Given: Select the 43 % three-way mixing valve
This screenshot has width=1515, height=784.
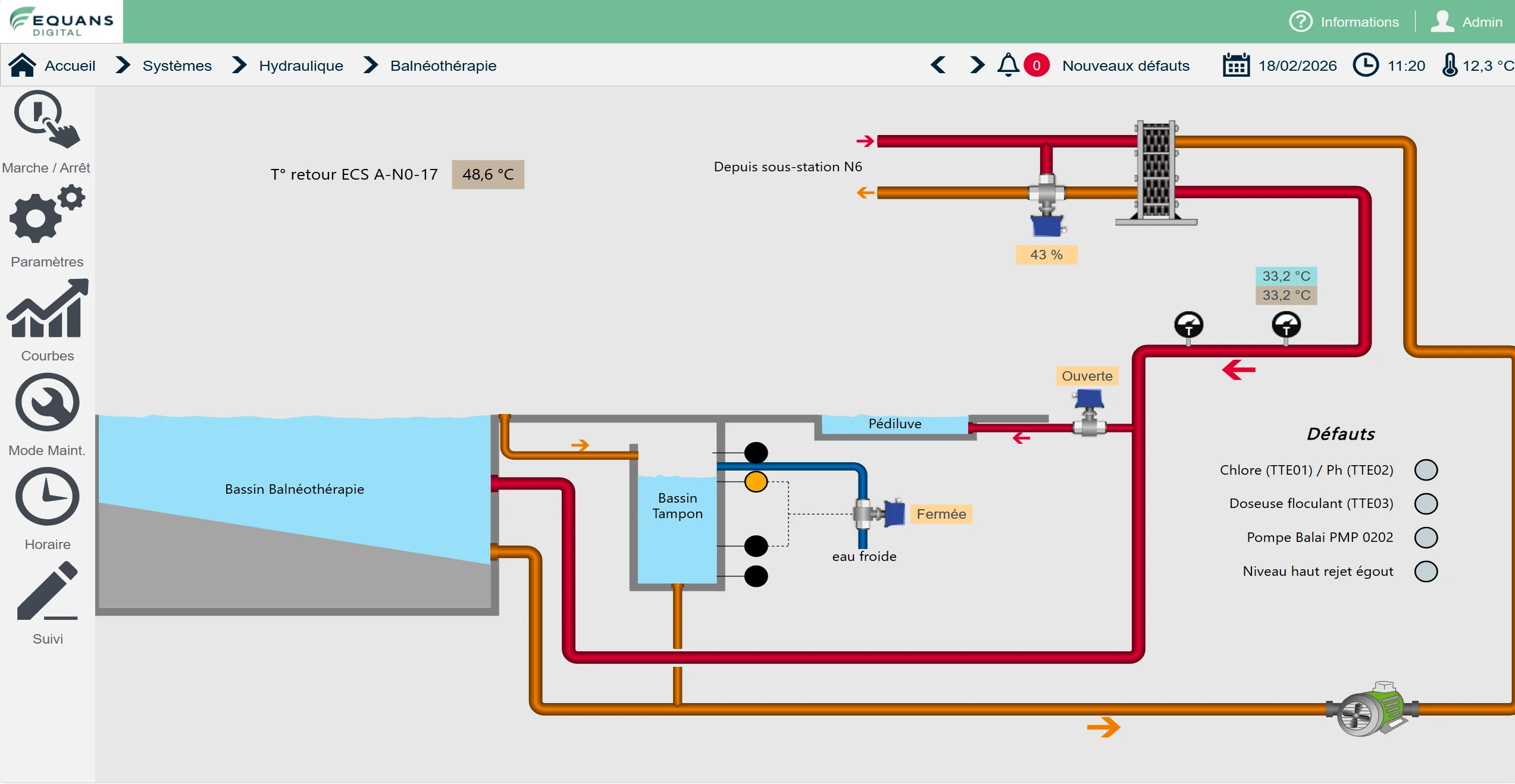Looking at the screenshot, I should (1047, 205).
